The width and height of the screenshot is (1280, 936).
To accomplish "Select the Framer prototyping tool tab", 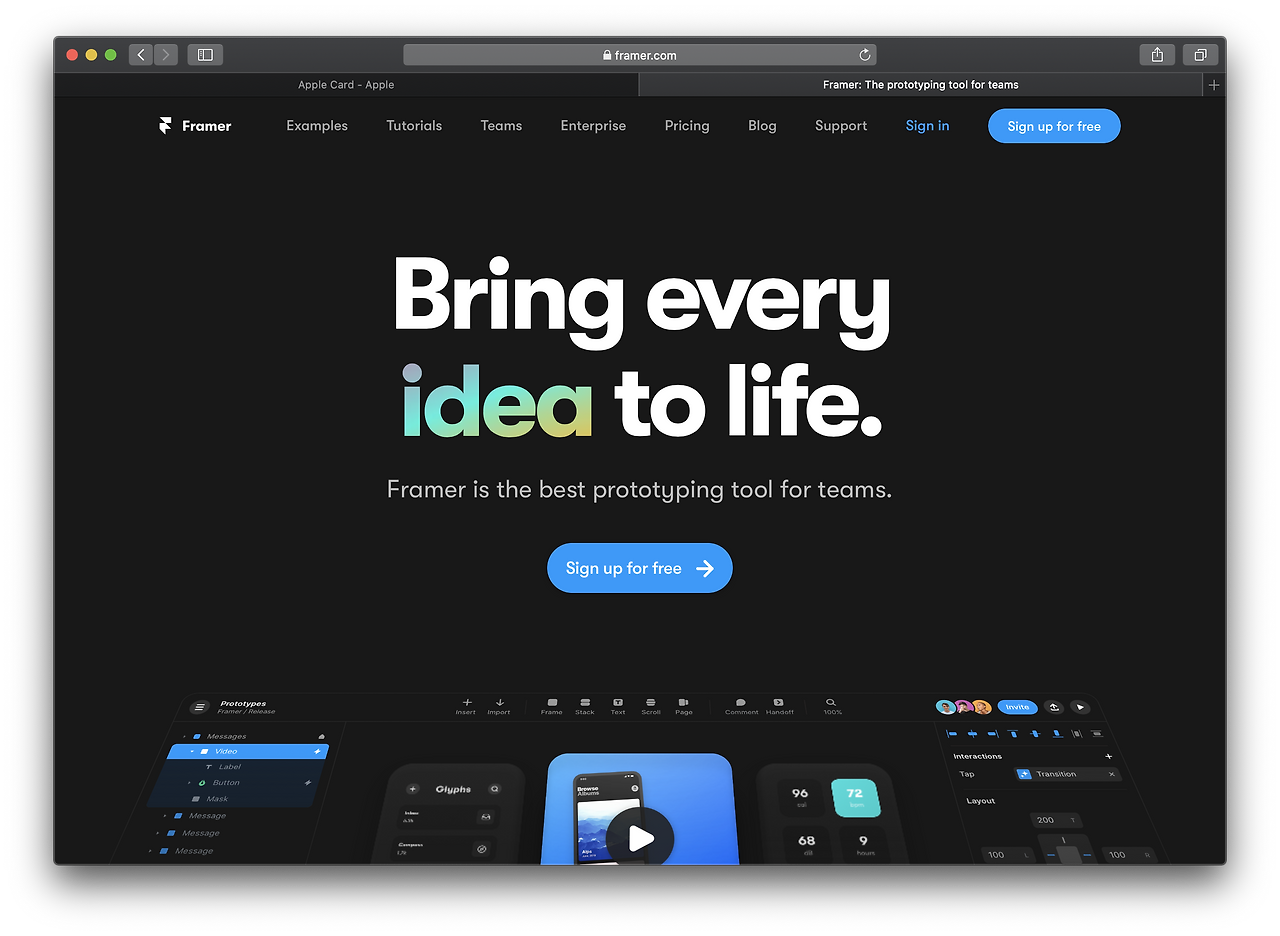I will 920,85.
